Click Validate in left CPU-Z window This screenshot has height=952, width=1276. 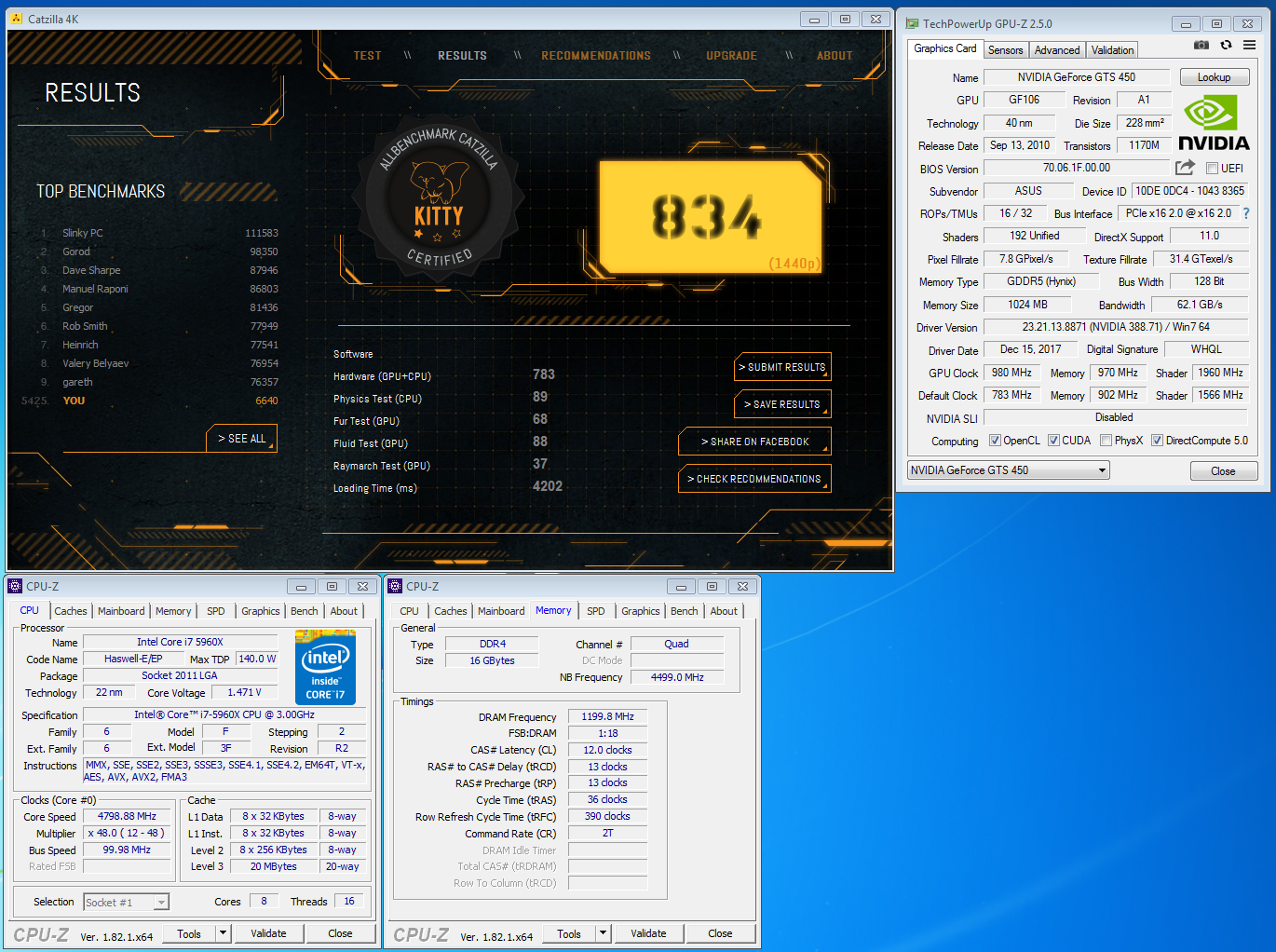(x=268, y=933)
